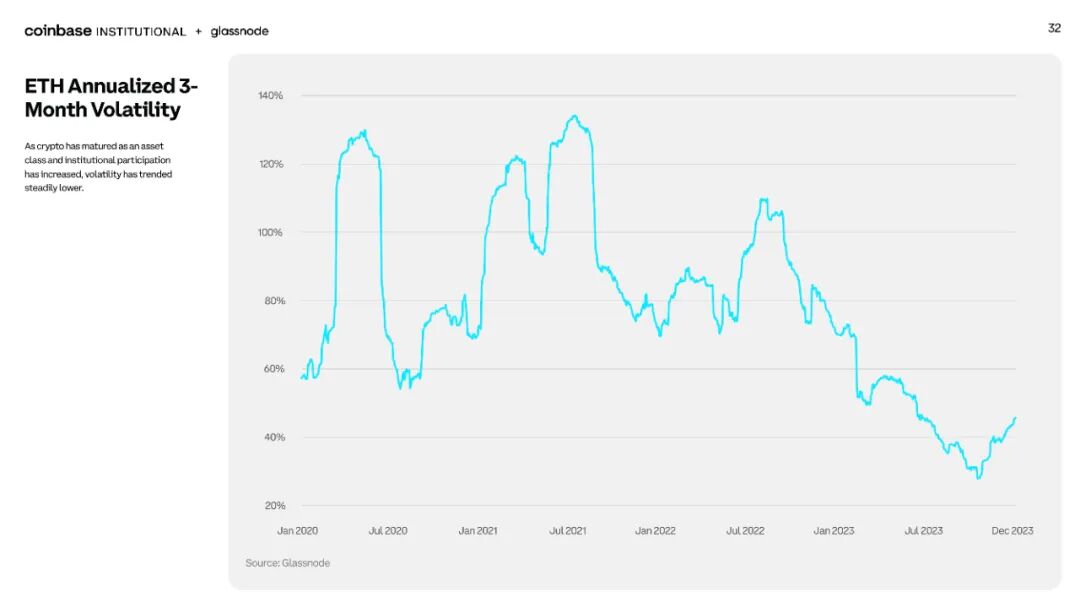Click the 20% y-axis label

click(274, 506)
